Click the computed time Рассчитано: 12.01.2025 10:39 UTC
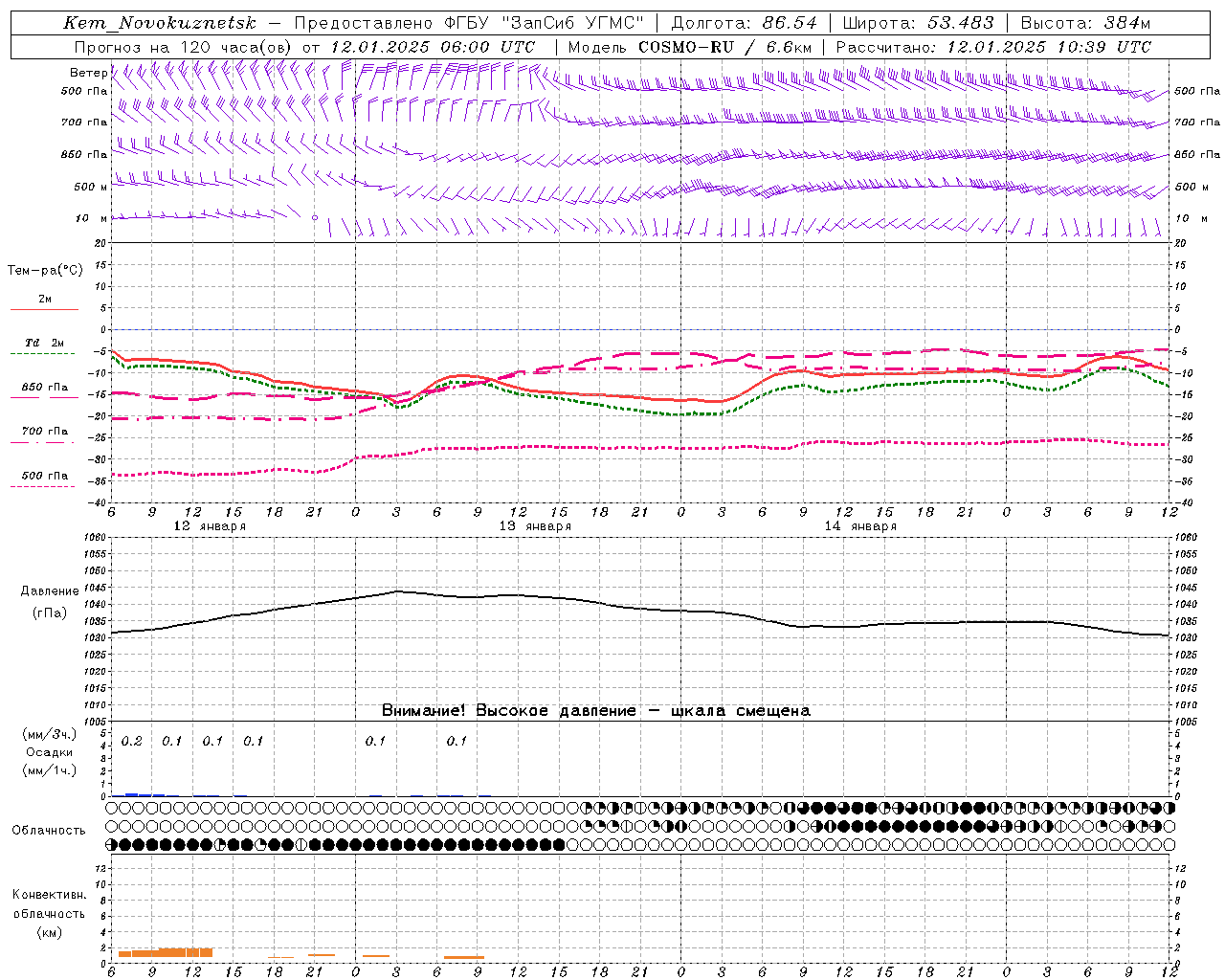The height and width of the screenshot is (980, 1225). (x=993, y=47)
